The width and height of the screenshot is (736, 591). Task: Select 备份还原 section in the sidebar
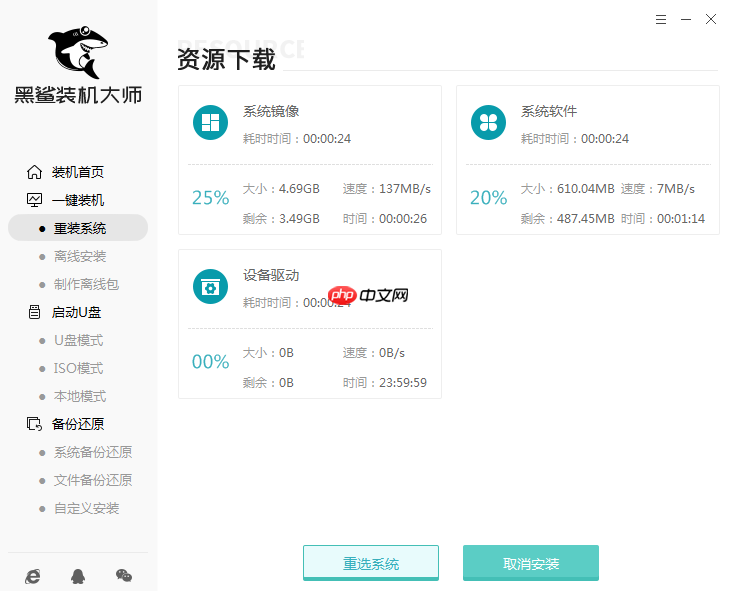[x=78, y=424]
